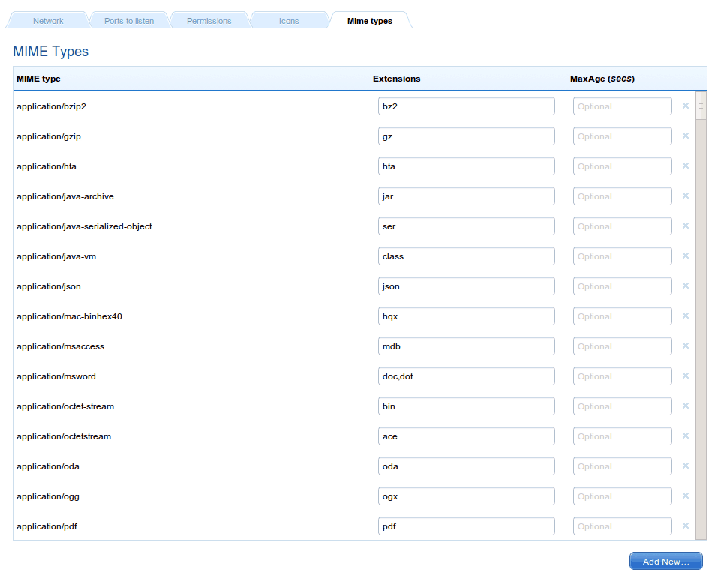Click the extensions field containing hqx
The image size is (720, 575).
(x=466, y=316)
